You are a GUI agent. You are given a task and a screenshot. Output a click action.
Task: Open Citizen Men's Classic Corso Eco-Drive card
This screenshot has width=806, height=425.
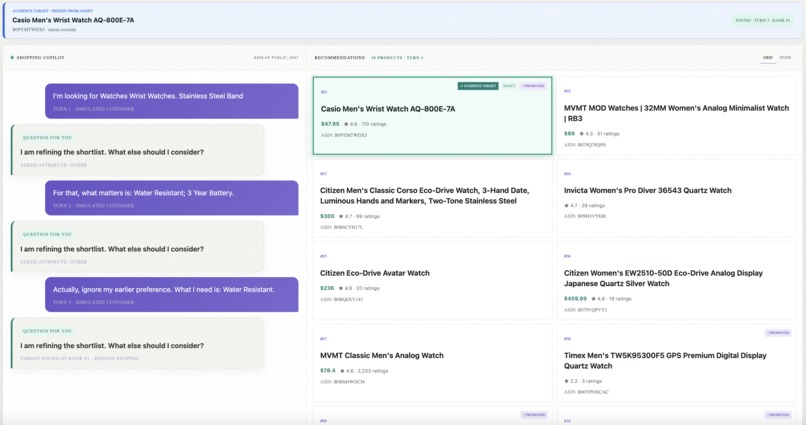[432, 198]
